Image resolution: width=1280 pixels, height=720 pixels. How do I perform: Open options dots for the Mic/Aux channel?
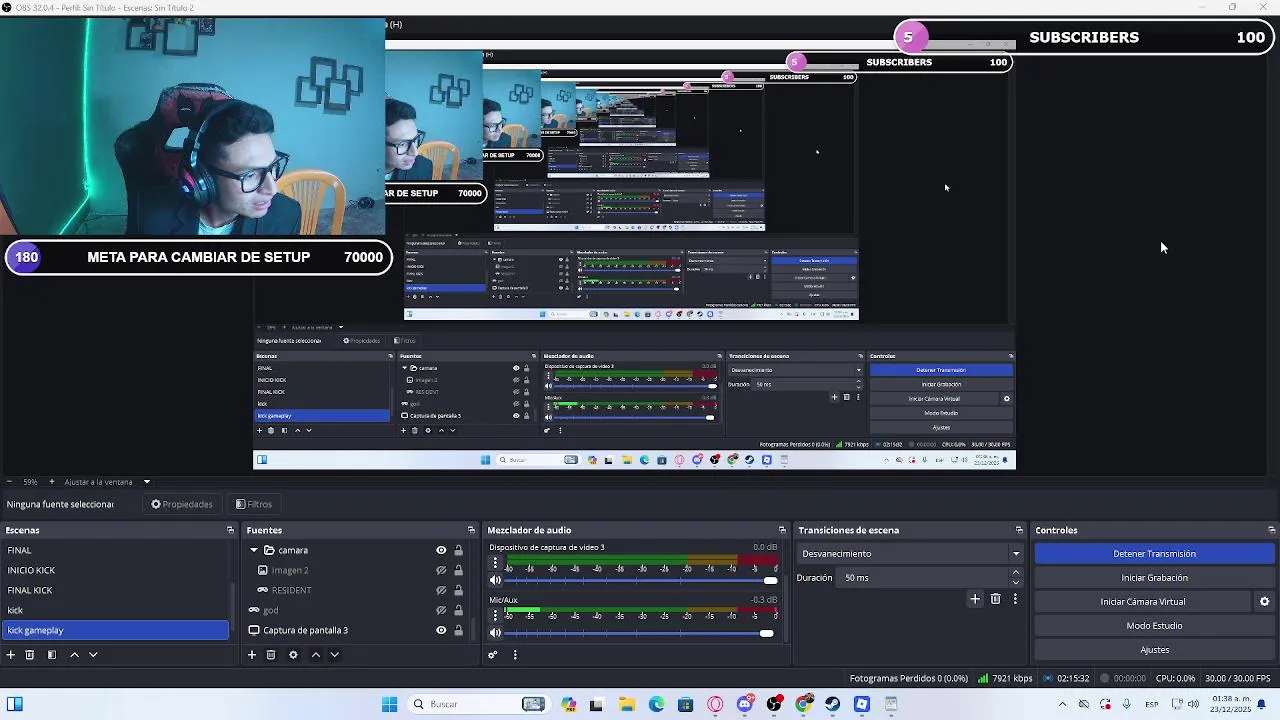click(494, 615)
